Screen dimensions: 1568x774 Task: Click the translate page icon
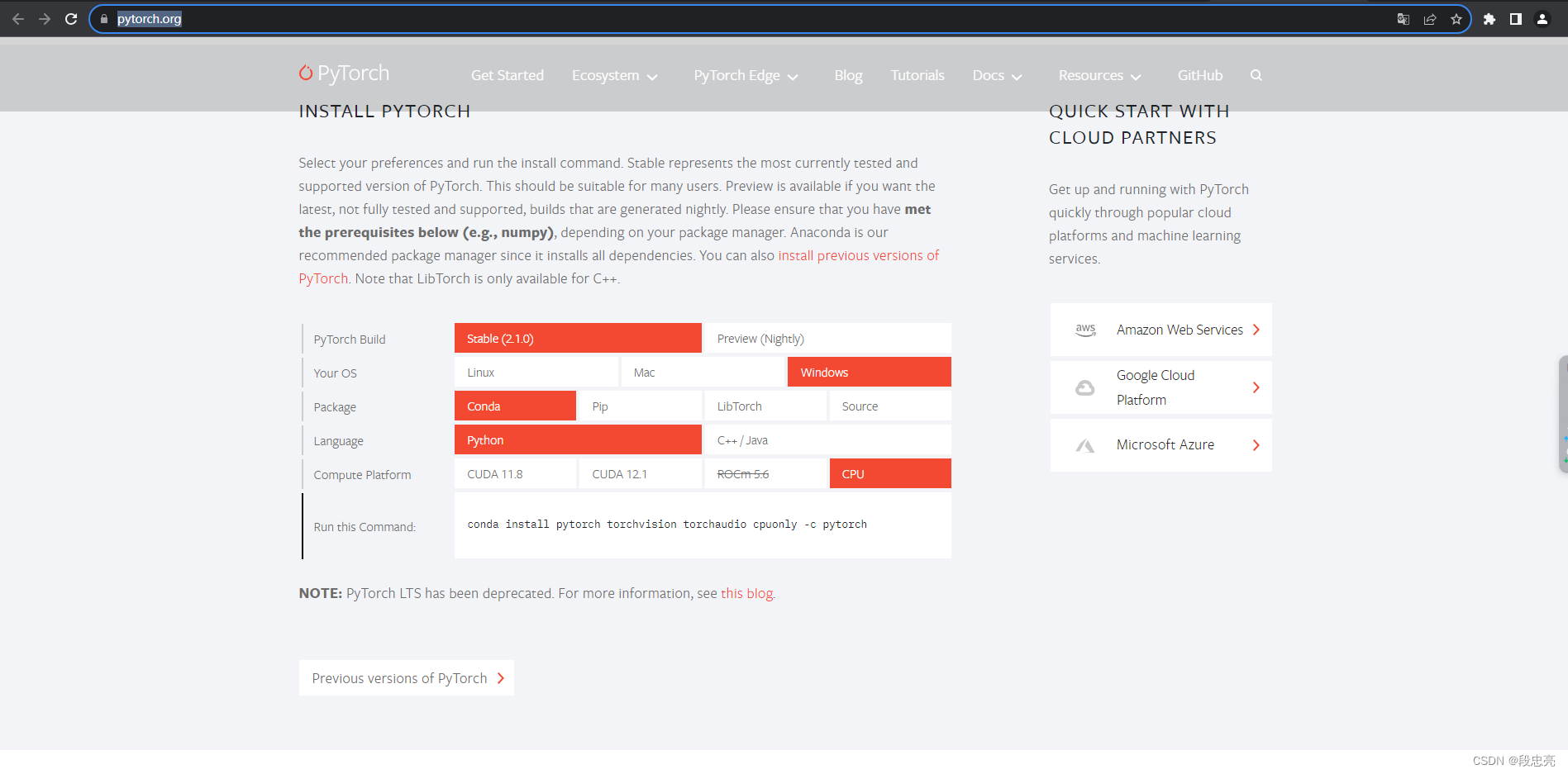point(1404,19)
